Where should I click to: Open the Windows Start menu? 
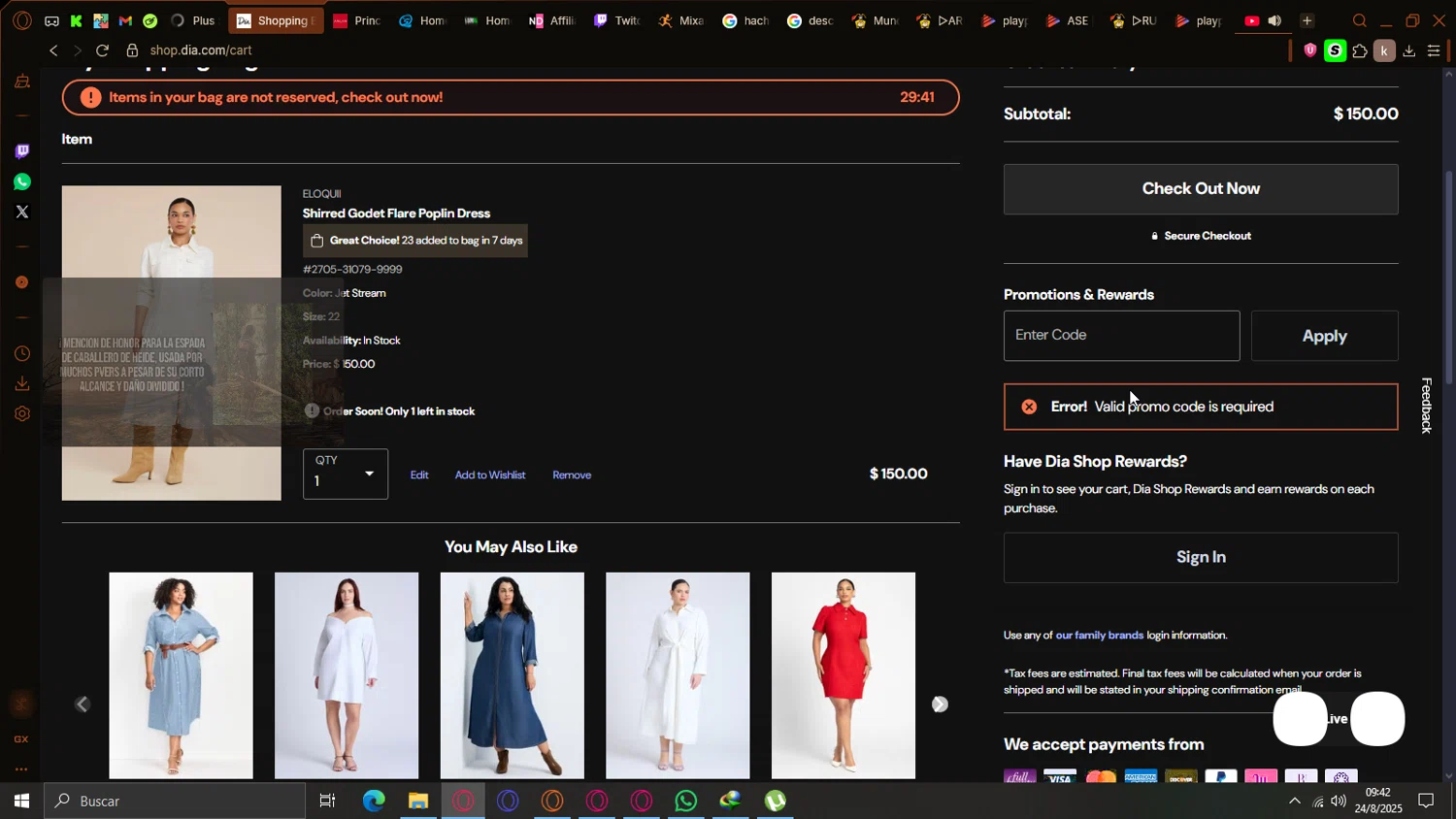[x=21, y=801]
